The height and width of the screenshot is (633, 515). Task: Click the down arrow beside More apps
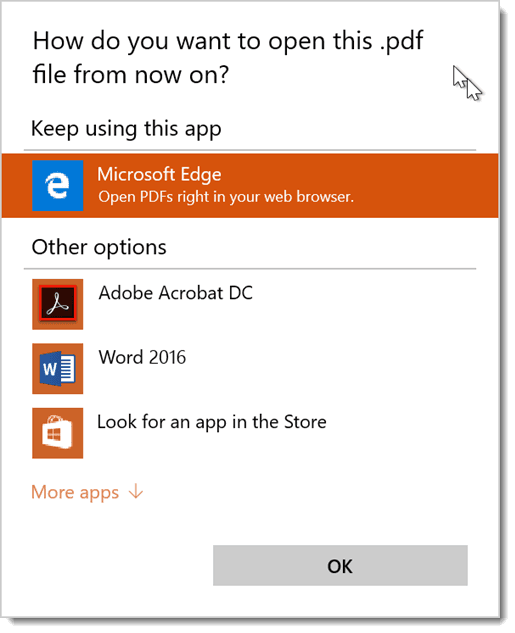(136, 492)
